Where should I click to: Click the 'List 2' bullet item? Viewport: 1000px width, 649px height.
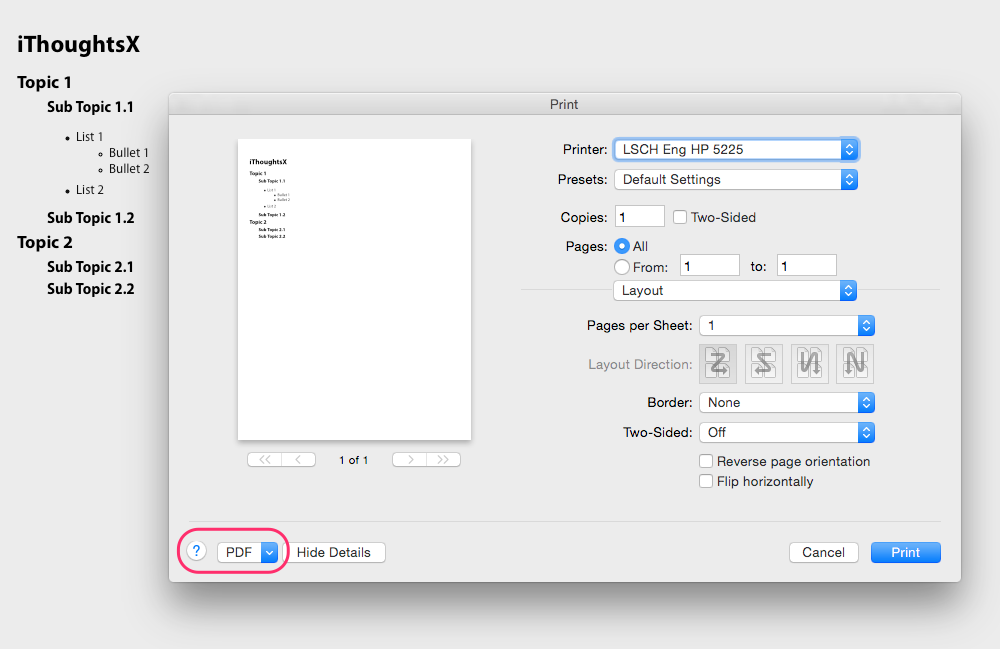click(x=90, y=190)
